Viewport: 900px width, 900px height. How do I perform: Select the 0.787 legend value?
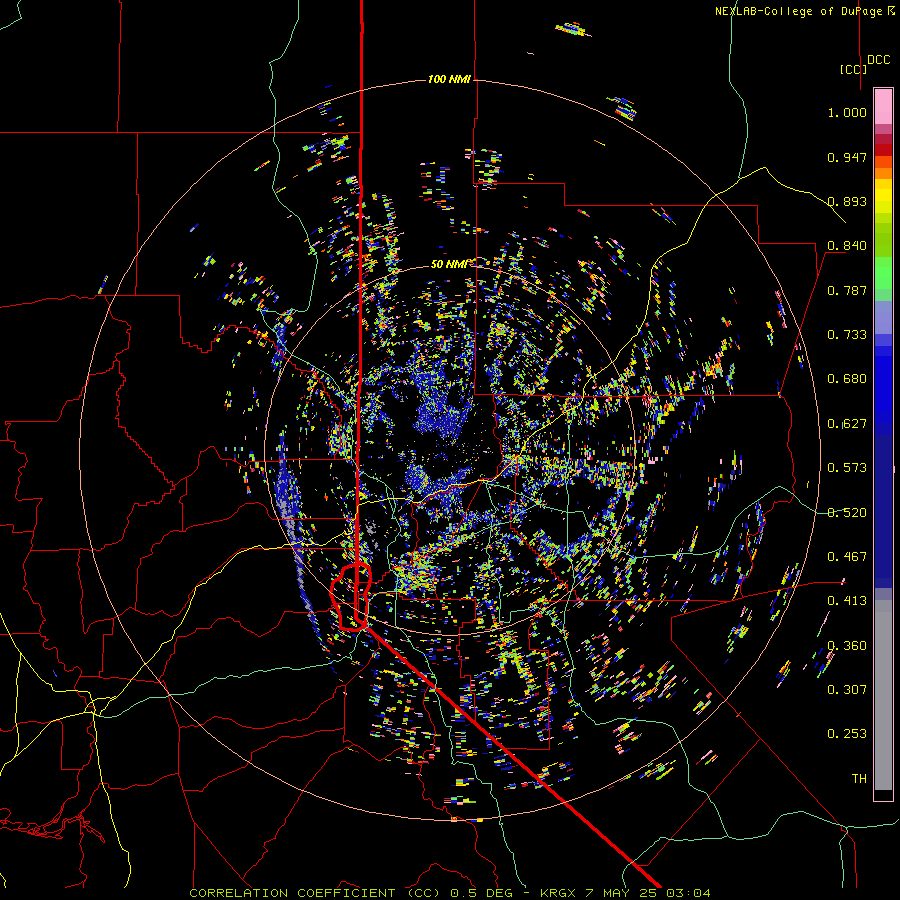847,290
